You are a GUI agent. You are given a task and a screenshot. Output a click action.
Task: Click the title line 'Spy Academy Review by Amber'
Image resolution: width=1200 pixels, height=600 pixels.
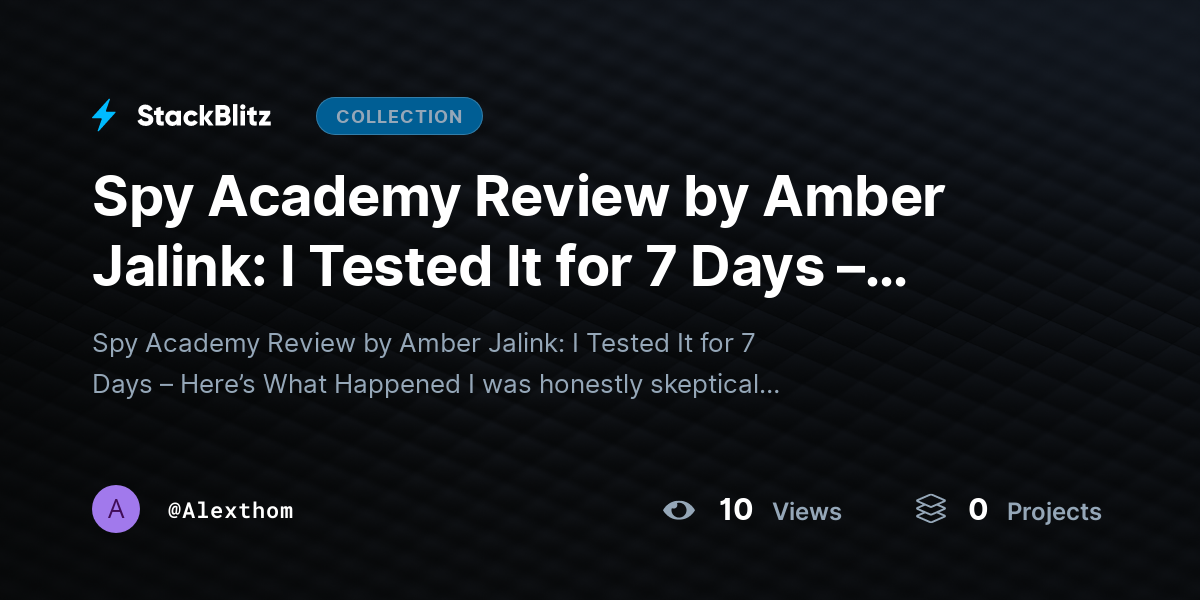tap(518, 197)
